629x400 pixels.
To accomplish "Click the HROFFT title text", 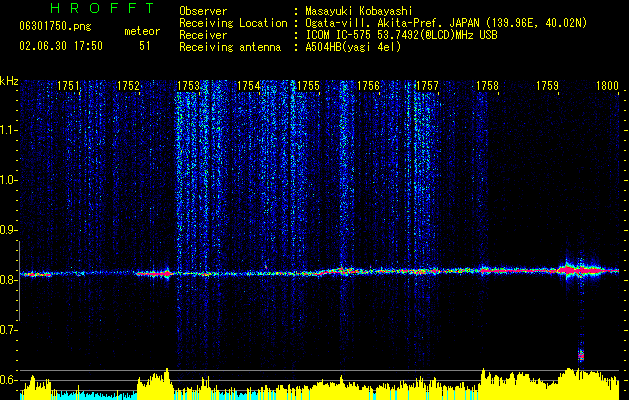I will tap(102, 8).
